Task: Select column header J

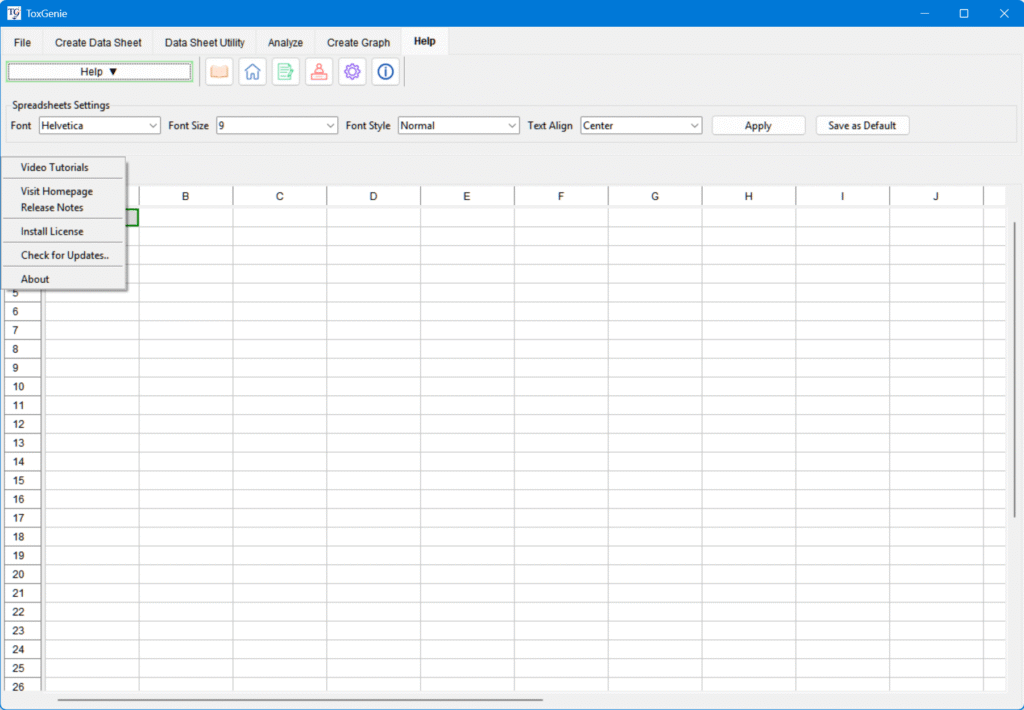Action: [x=936, y=196]
